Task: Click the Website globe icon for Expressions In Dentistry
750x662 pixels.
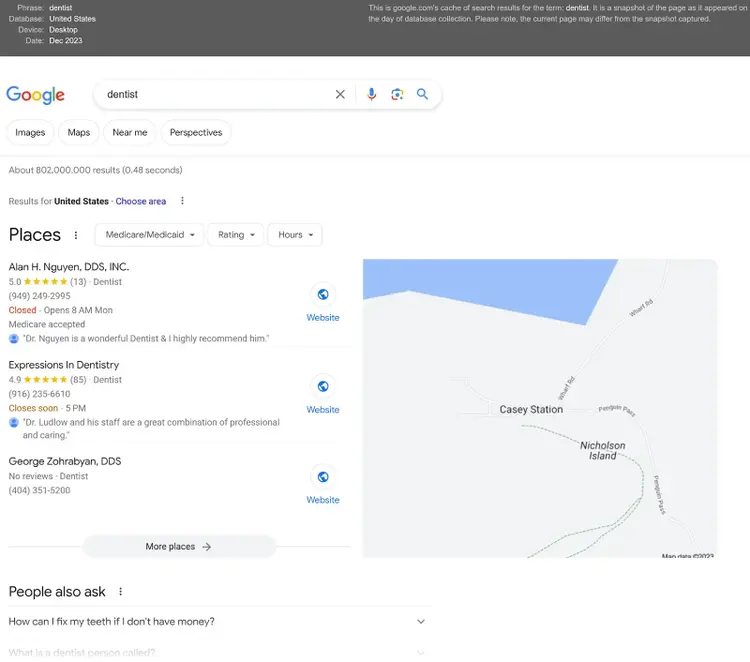Action: 323,386
